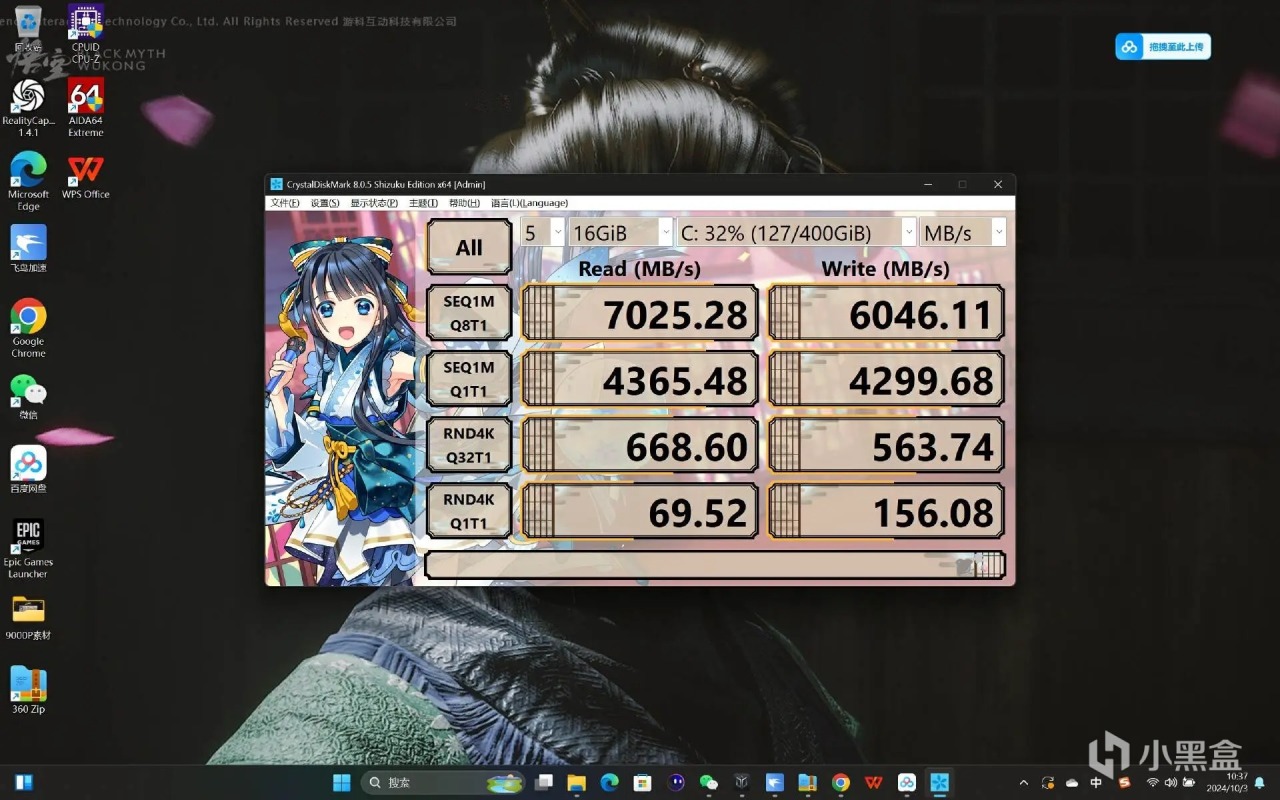This screenshot has height=800, width=1280.
Task: Launch 360 Zip from the desktop
Action: point(28,690)
